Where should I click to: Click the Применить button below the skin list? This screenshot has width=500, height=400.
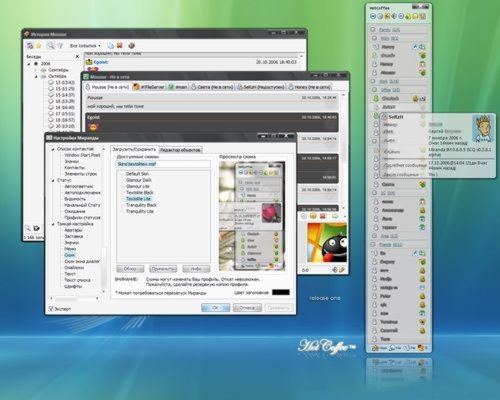[163, 269]
